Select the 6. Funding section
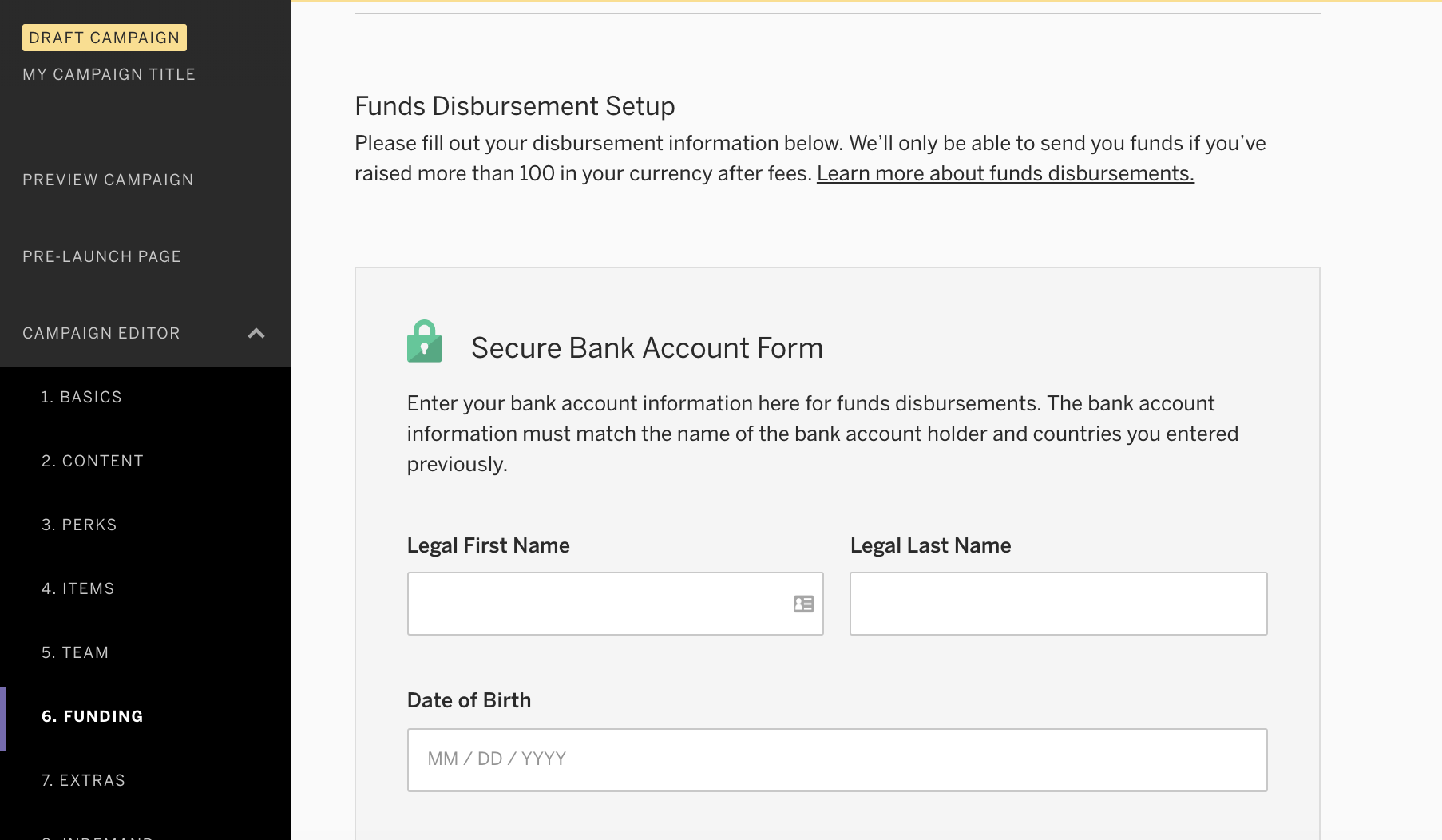The width and height of the screenshot is (1442, 840). 93,716
